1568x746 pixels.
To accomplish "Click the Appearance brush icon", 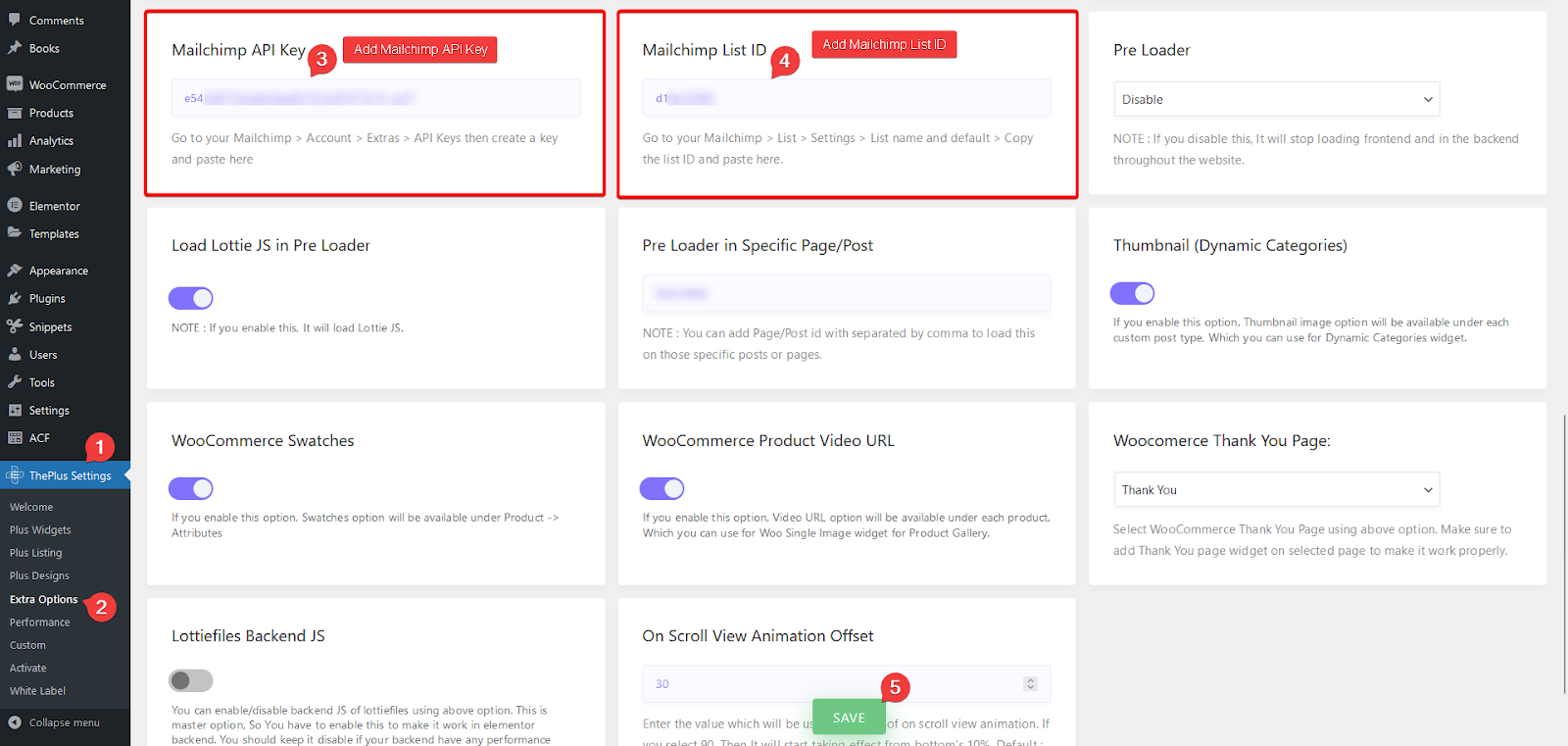I will [x=15, y=270].
